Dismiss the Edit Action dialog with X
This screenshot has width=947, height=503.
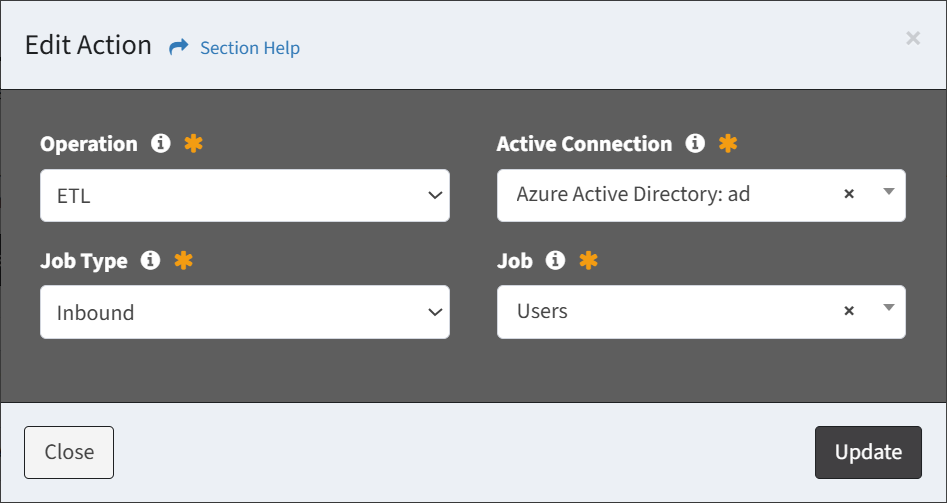point(913,39)
